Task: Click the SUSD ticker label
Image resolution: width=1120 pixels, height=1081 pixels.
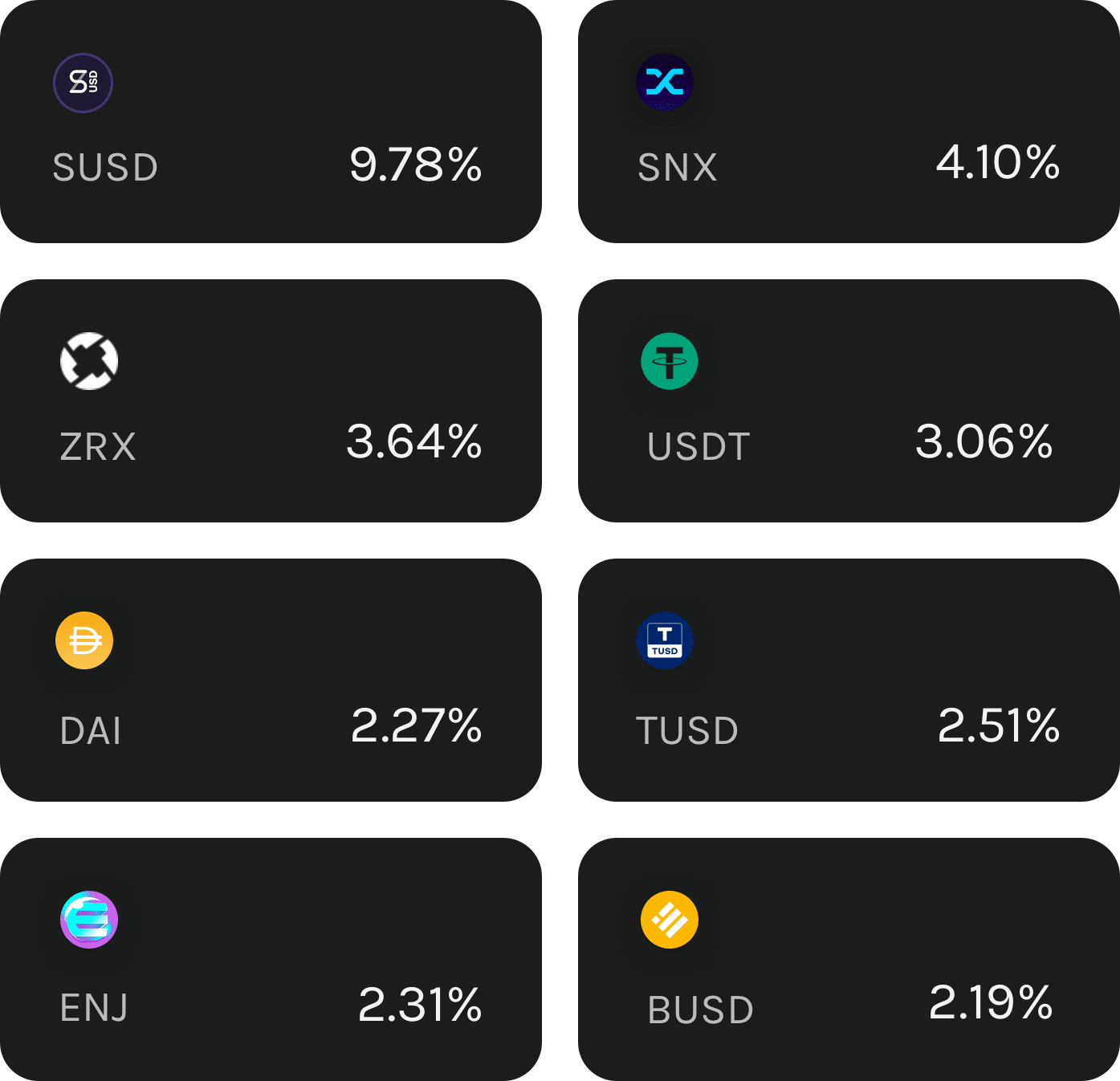Action: (105, 168)
